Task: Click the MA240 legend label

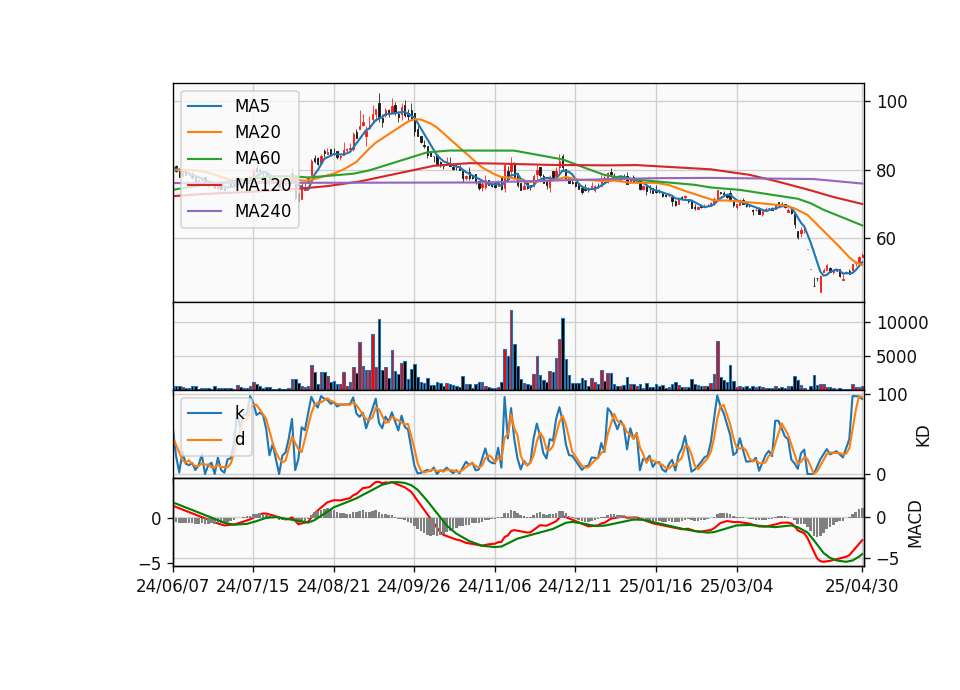Action: pos(263,211)
